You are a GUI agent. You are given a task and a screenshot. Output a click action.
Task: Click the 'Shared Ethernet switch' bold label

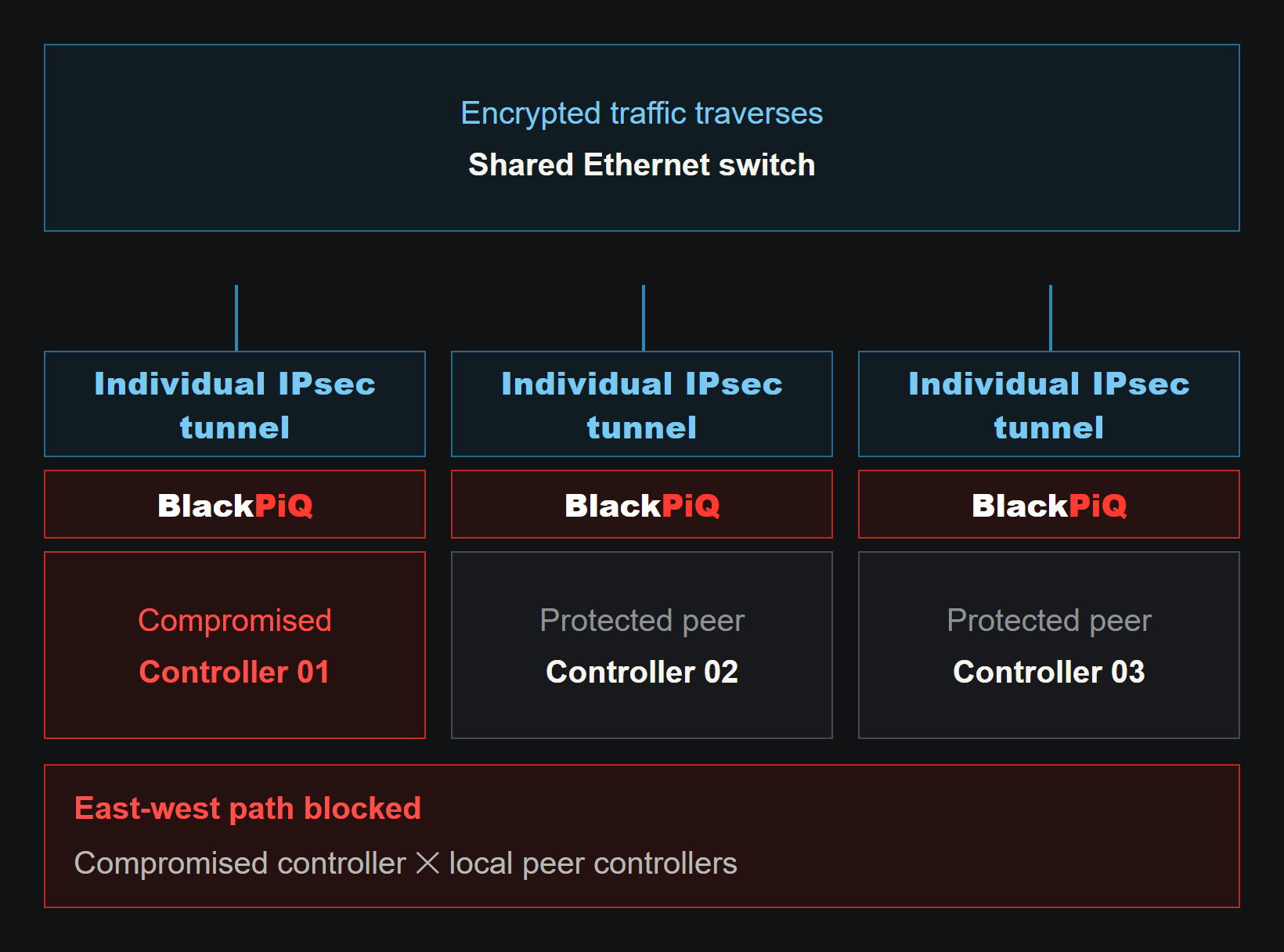(x=642, y=165)
